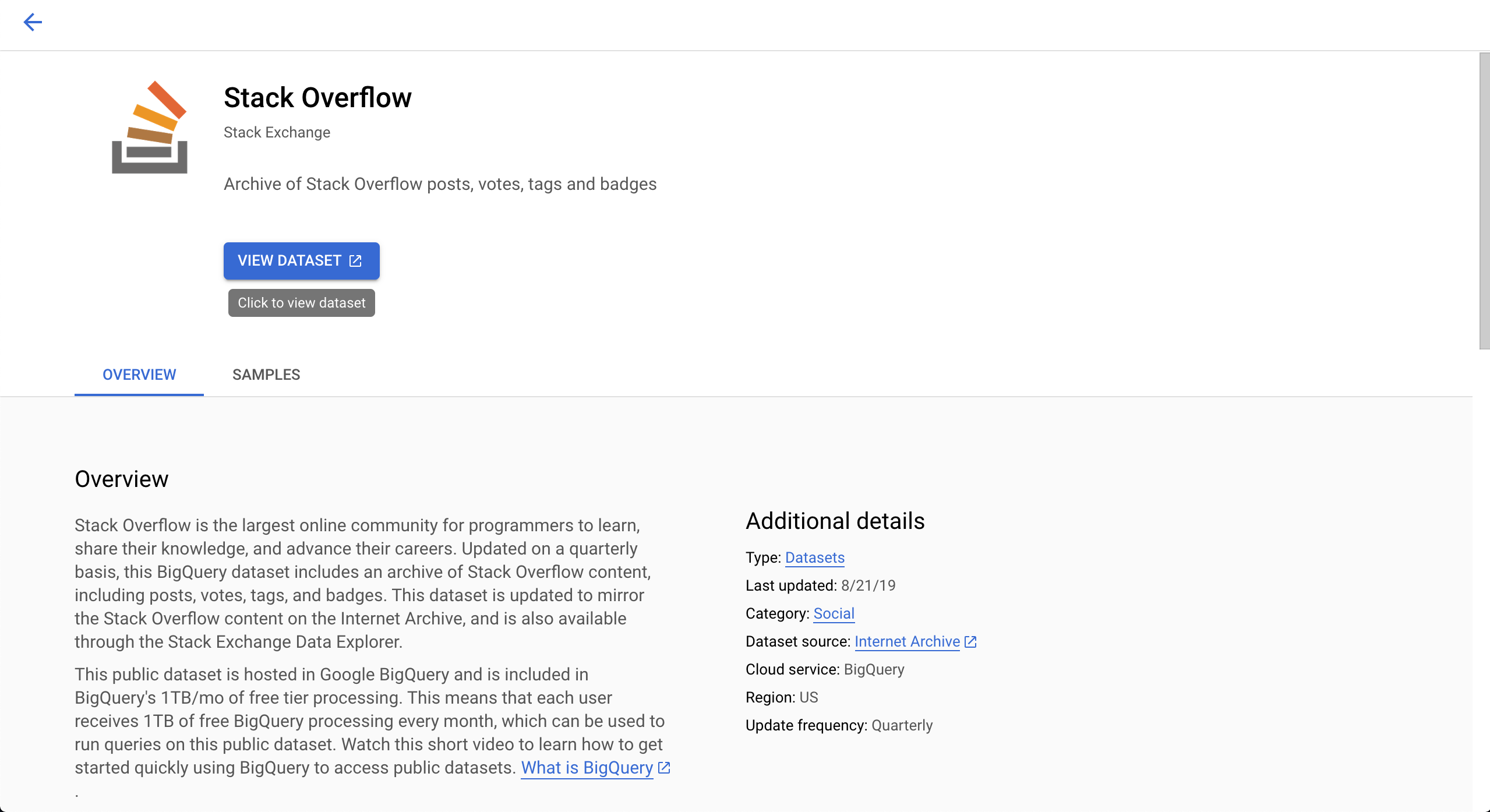Open the Internet Archive source link
The image size is (1490, 812).
click(907, 641)
